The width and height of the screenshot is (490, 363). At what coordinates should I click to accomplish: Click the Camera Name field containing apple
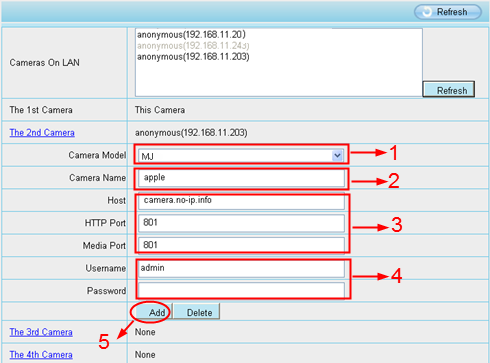pyautogui.click(x=241, y=178)
